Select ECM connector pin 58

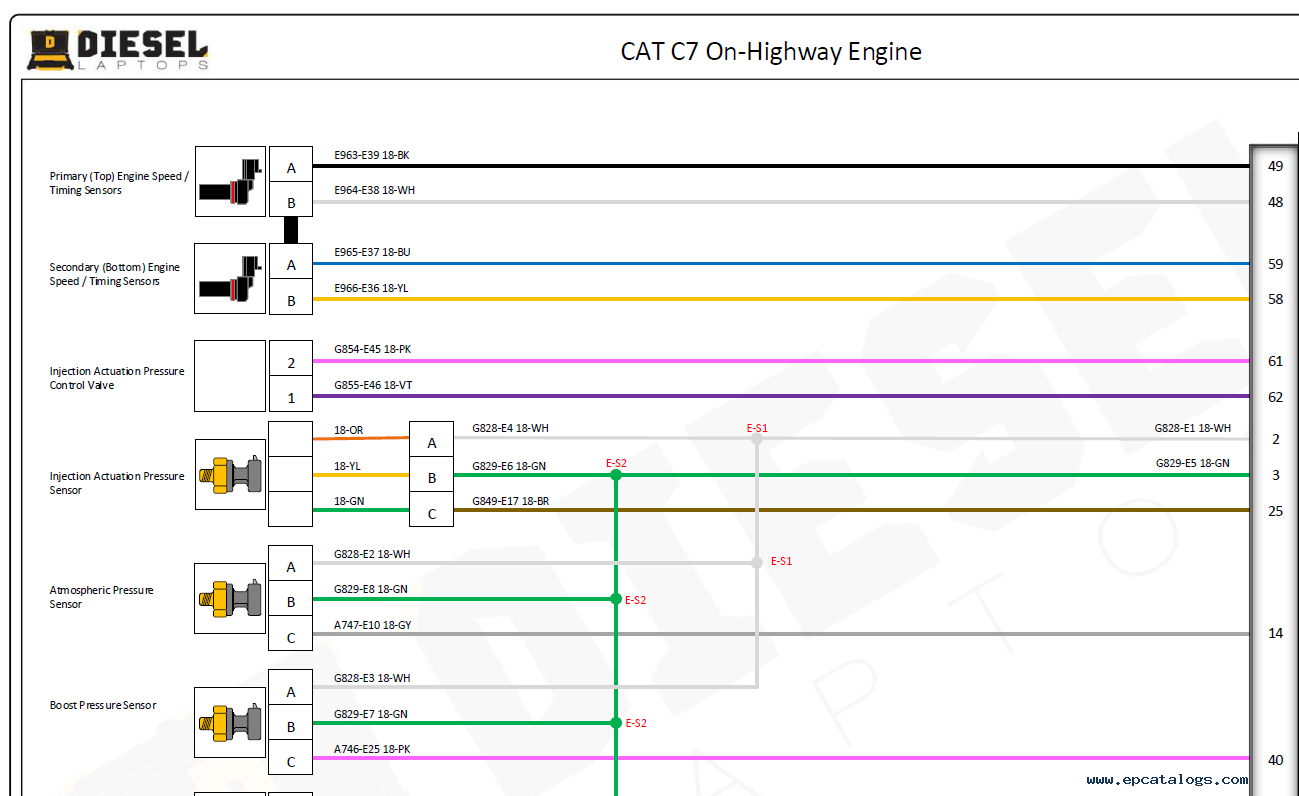tap(1275, 299)
